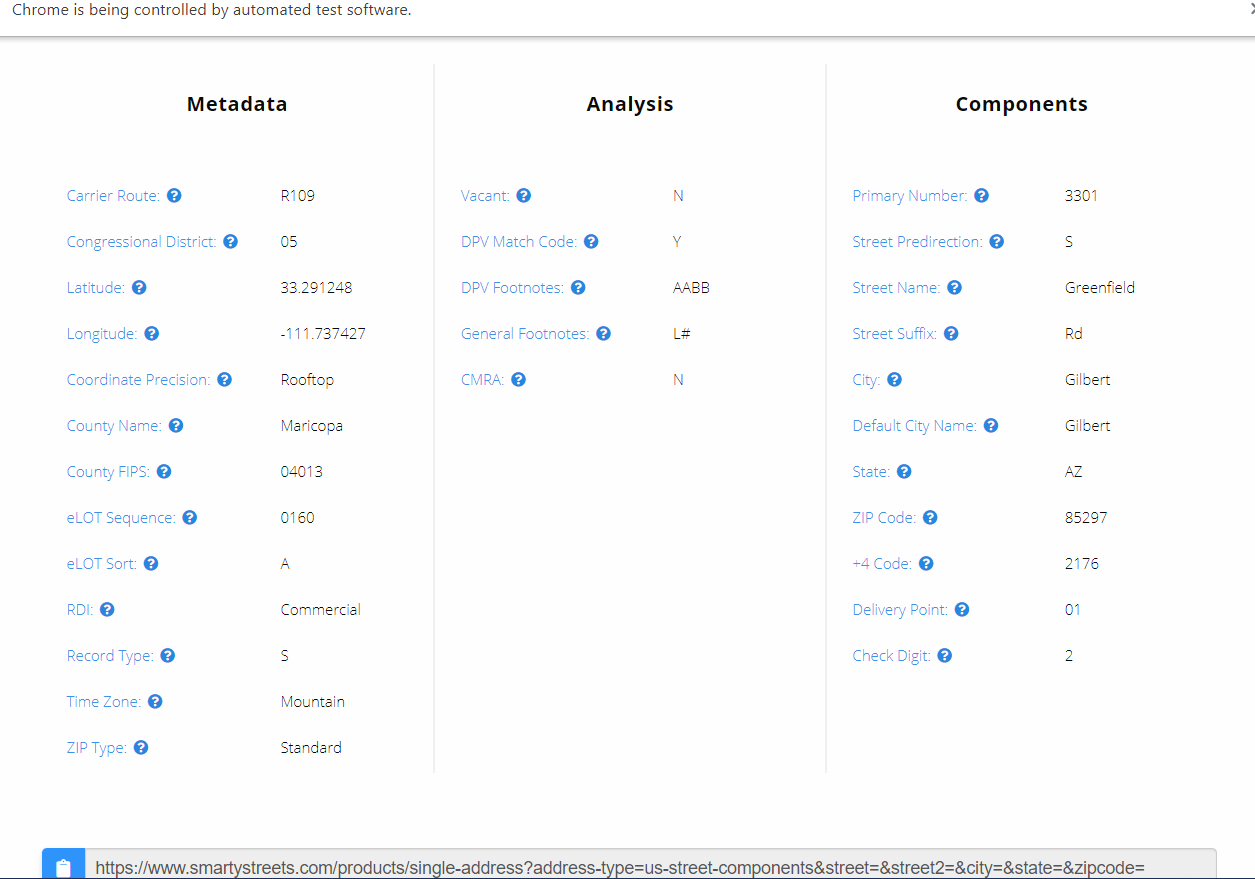
Task: Open help icon next to Time Zone
Action: click(x=155, y=702)
